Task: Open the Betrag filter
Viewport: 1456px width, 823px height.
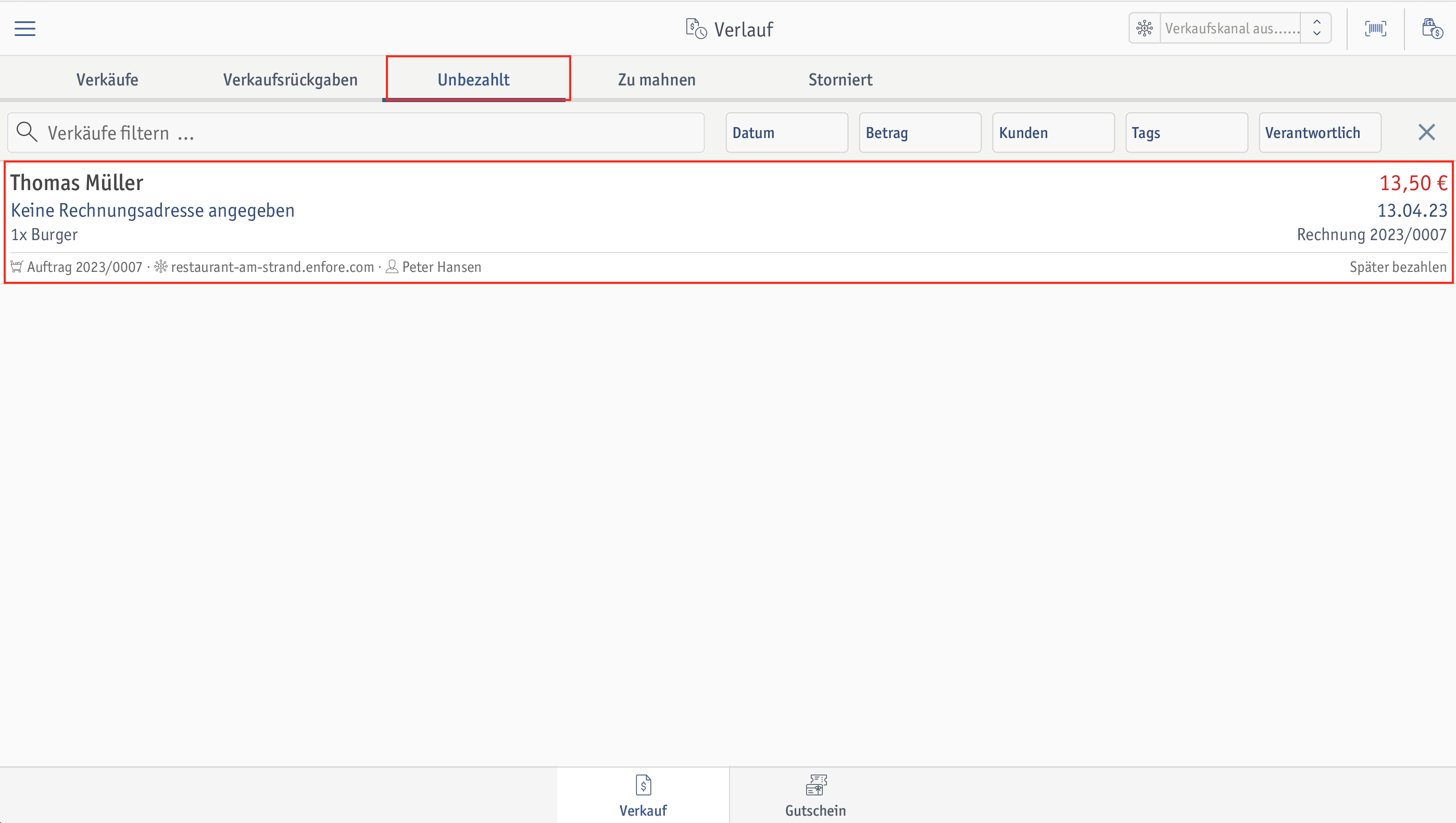Action: tap(920, 132)
